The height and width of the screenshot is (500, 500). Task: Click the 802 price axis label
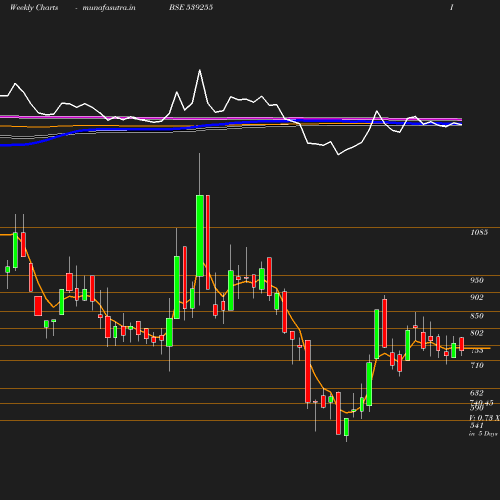coord(477,333)
